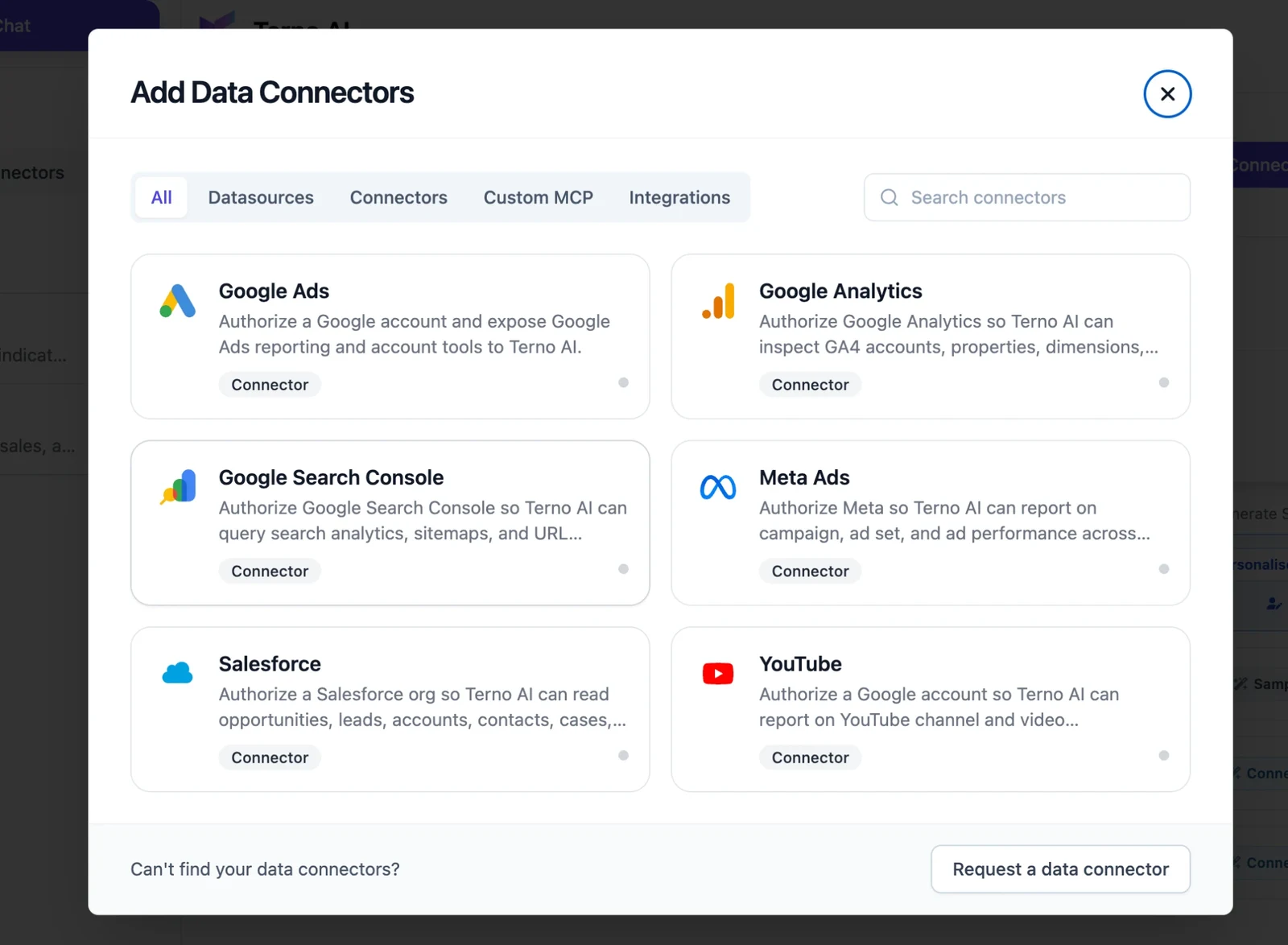Select the Salesforce card title
1288x945 pixels.
pos(270,664)
